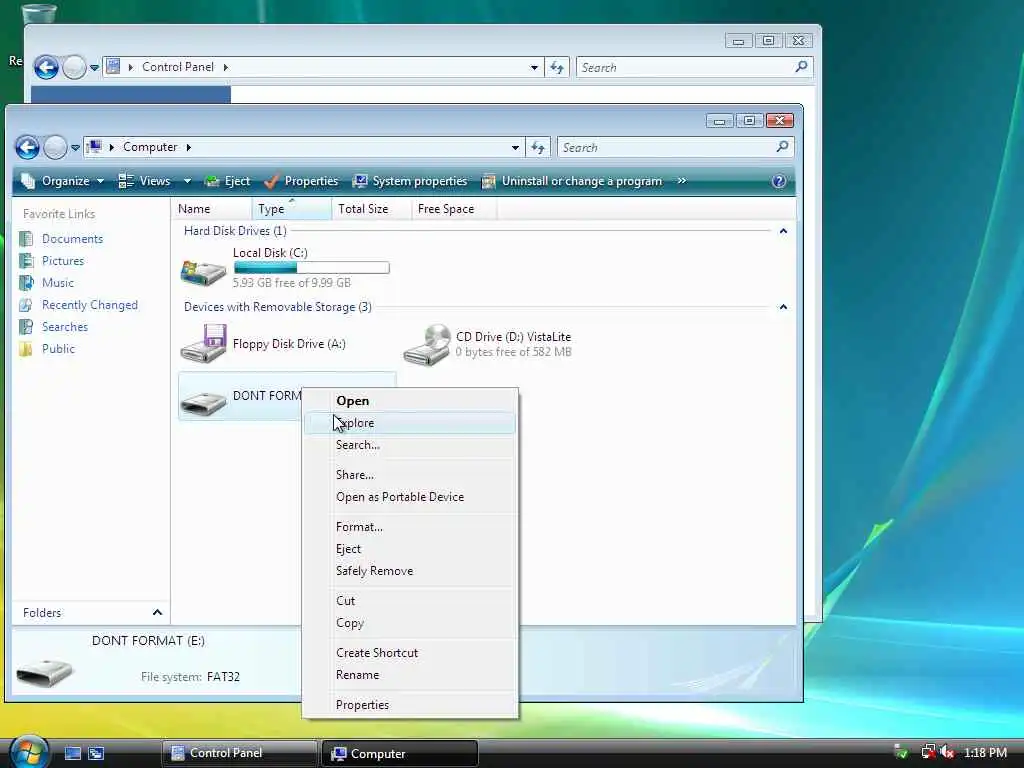Choose Create Shortcut from the context menu
Image resolution: width=1024 pixels, height=768 pixels.
coord(410,653)
